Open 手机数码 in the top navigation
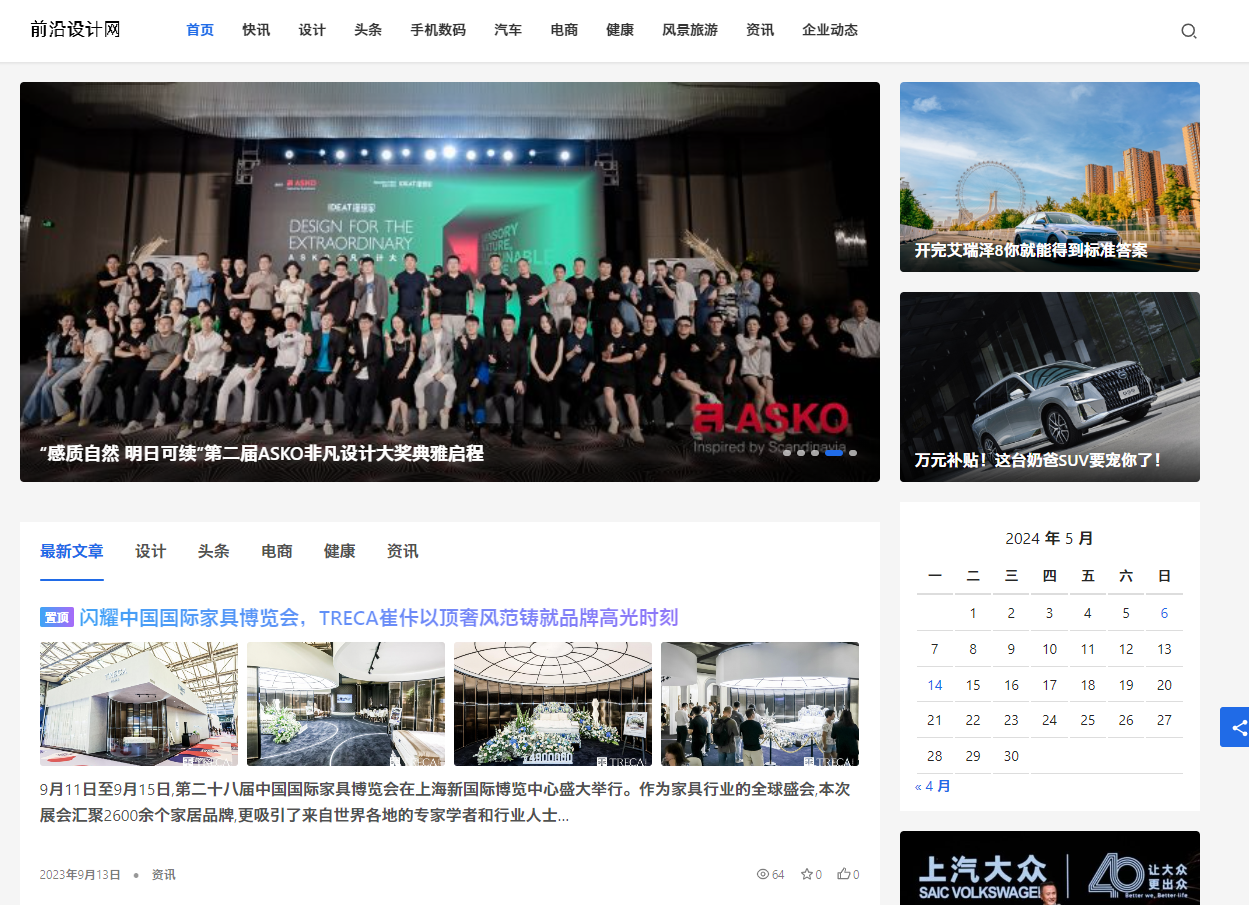This screenshot has height=905, width=1249. 438,30
